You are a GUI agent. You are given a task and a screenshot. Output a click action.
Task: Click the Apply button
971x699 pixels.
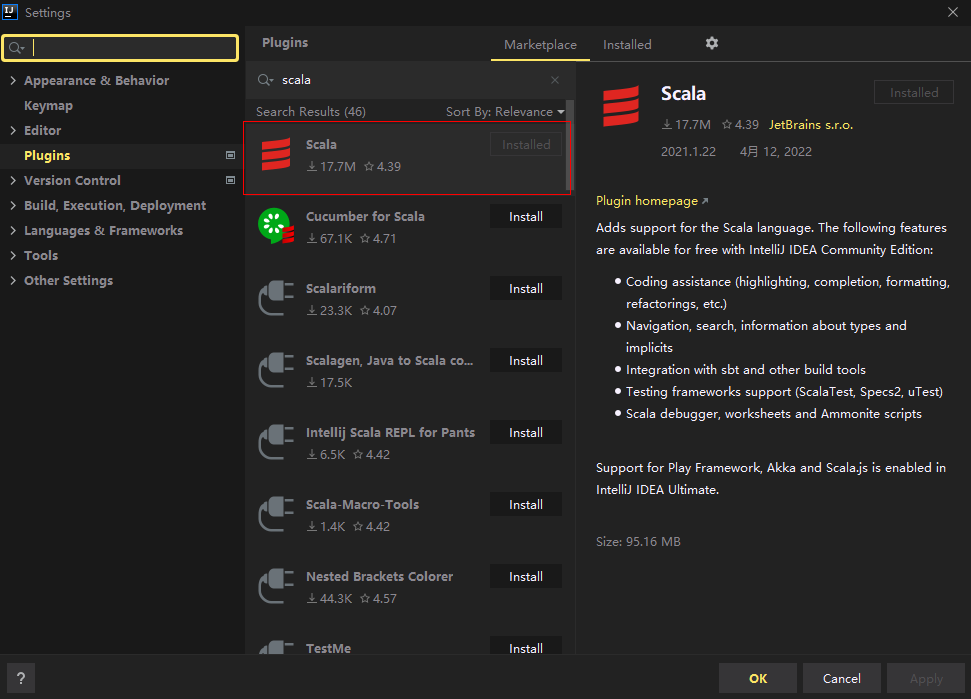point(926,678)
